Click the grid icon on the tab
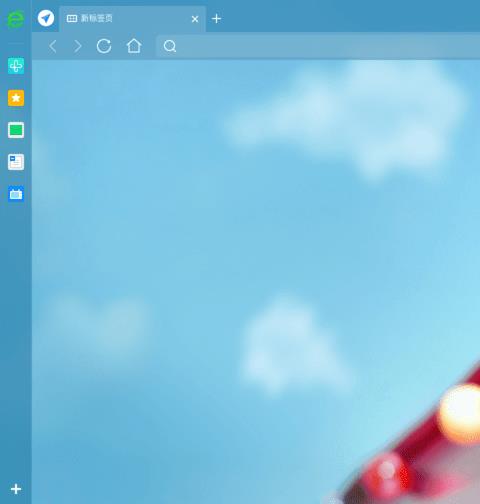 click(72, 18)
